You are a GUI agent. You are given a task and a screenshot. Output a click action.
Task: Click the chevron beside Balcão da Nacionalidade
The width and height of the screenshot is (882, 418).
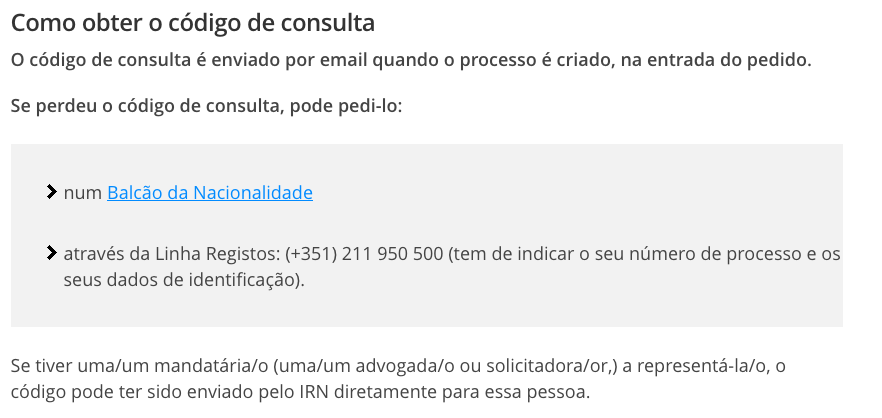51,192
